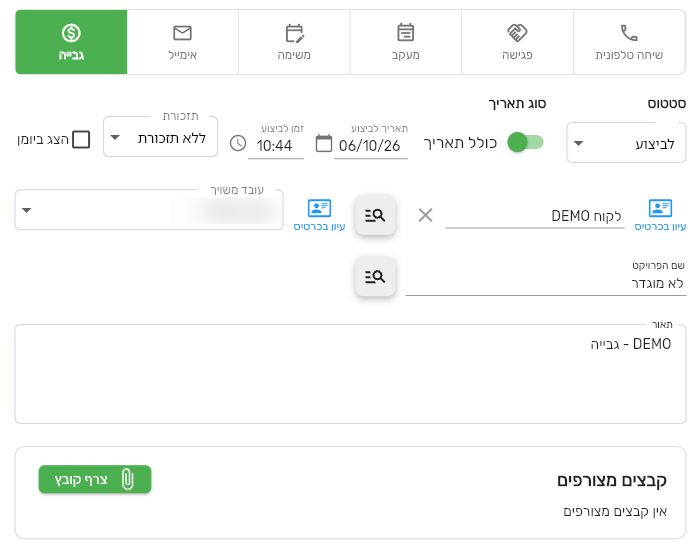Open the תזכורת dropdown showing ללא תזכורת

pos(160,137)
